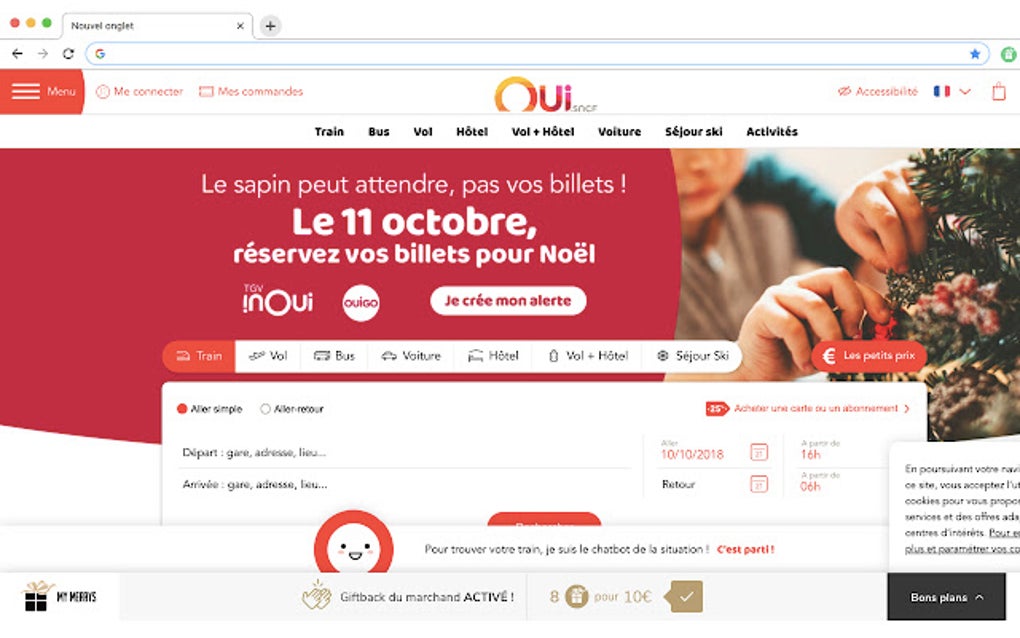Click the Départ station input field
1020x638 pixels.
pyautogui.click(x=407, y=453)
